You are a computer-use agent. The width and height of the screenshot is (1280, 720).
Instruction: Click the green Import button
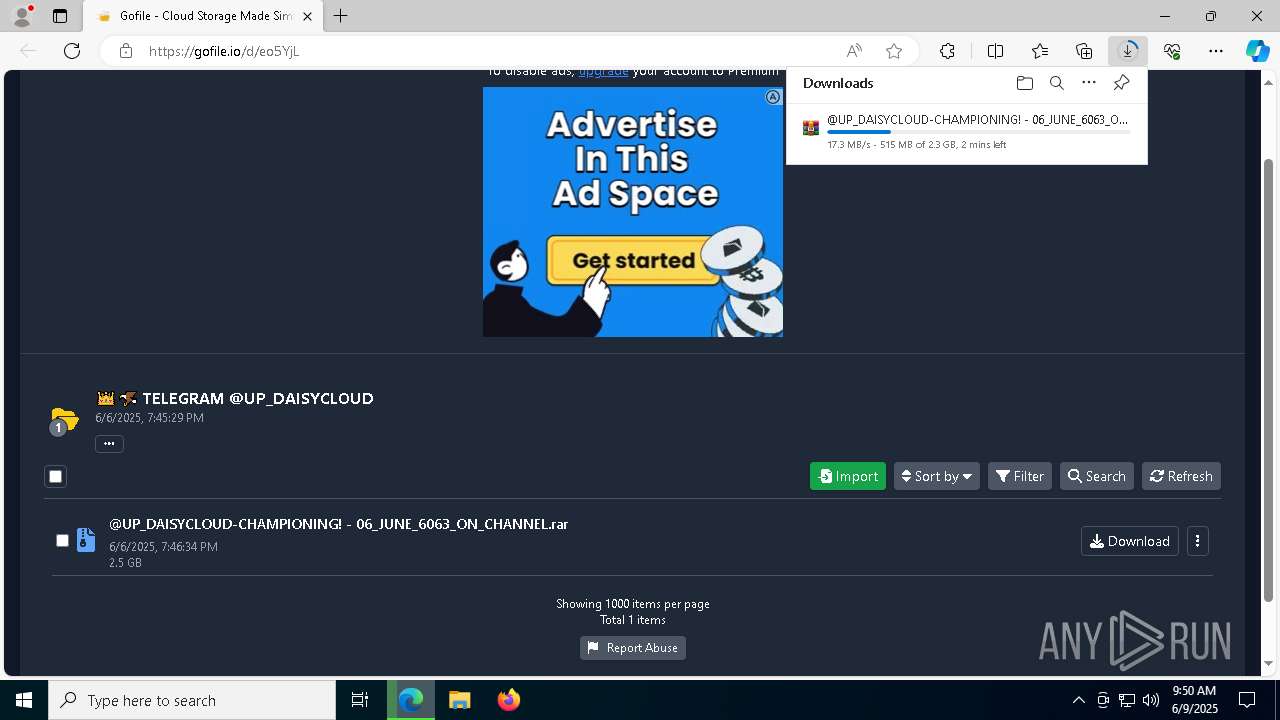click(848, 476)
